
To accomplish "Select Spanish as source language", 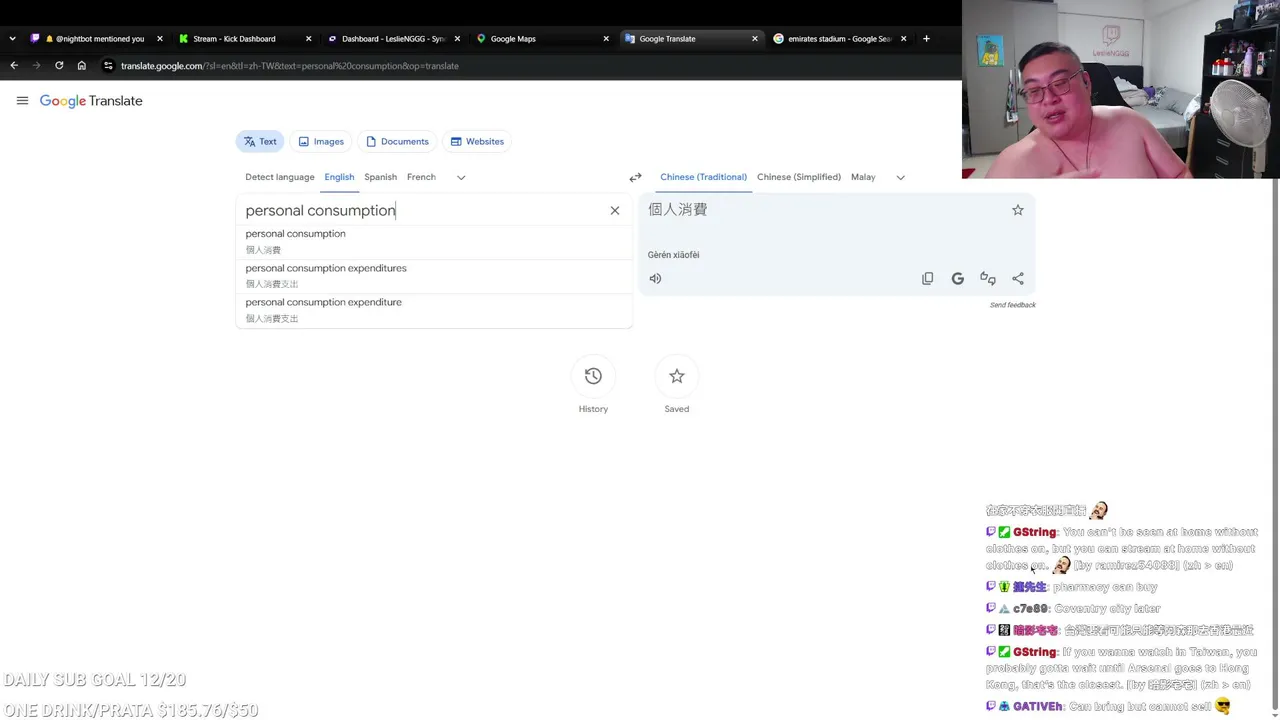I will [380, 177].
